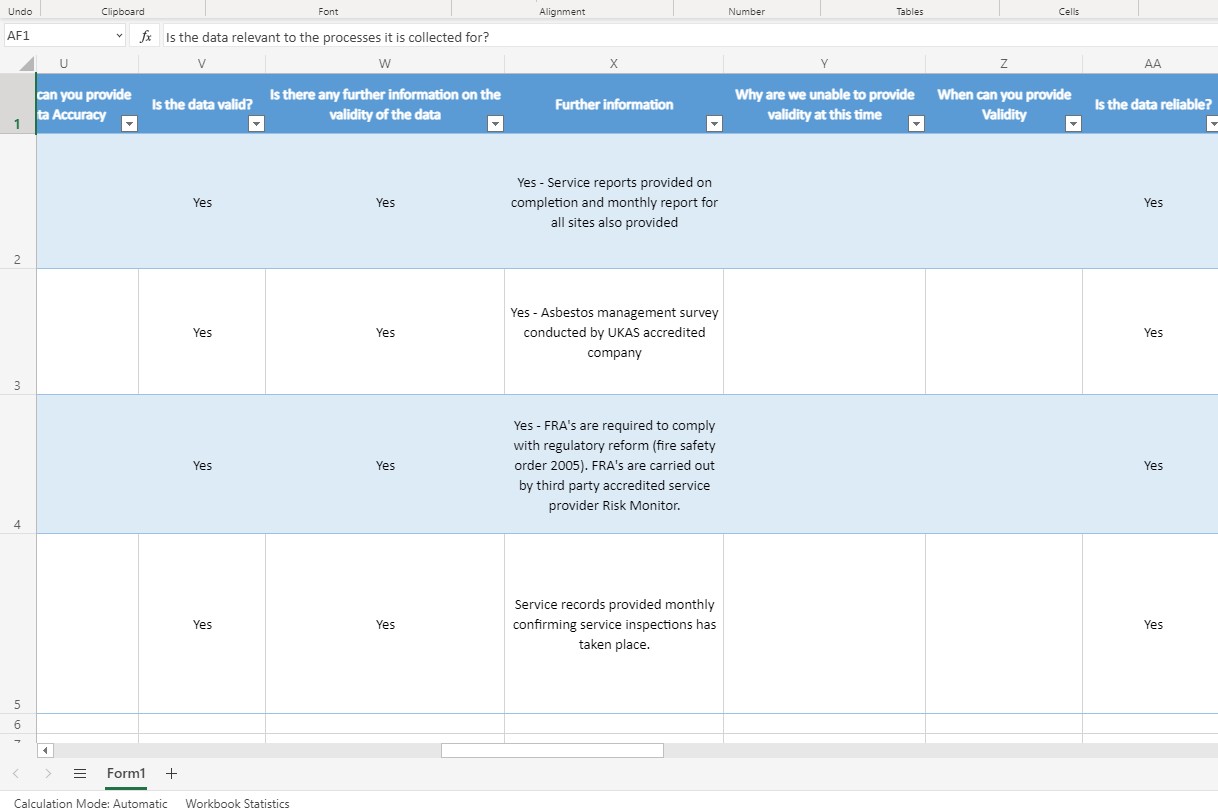1218x811 pixels.
Task: Select 'Further information' header cell
Action: point(614,104)
